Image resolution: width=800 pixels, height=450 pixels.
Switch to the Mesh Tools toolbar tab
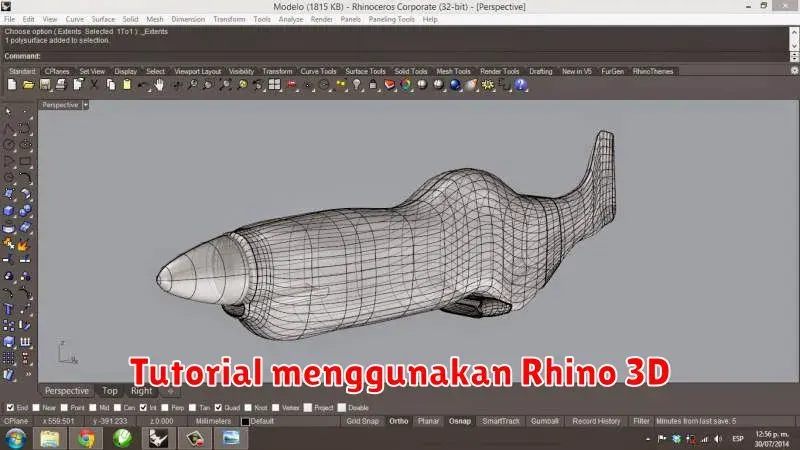(453, 71)
